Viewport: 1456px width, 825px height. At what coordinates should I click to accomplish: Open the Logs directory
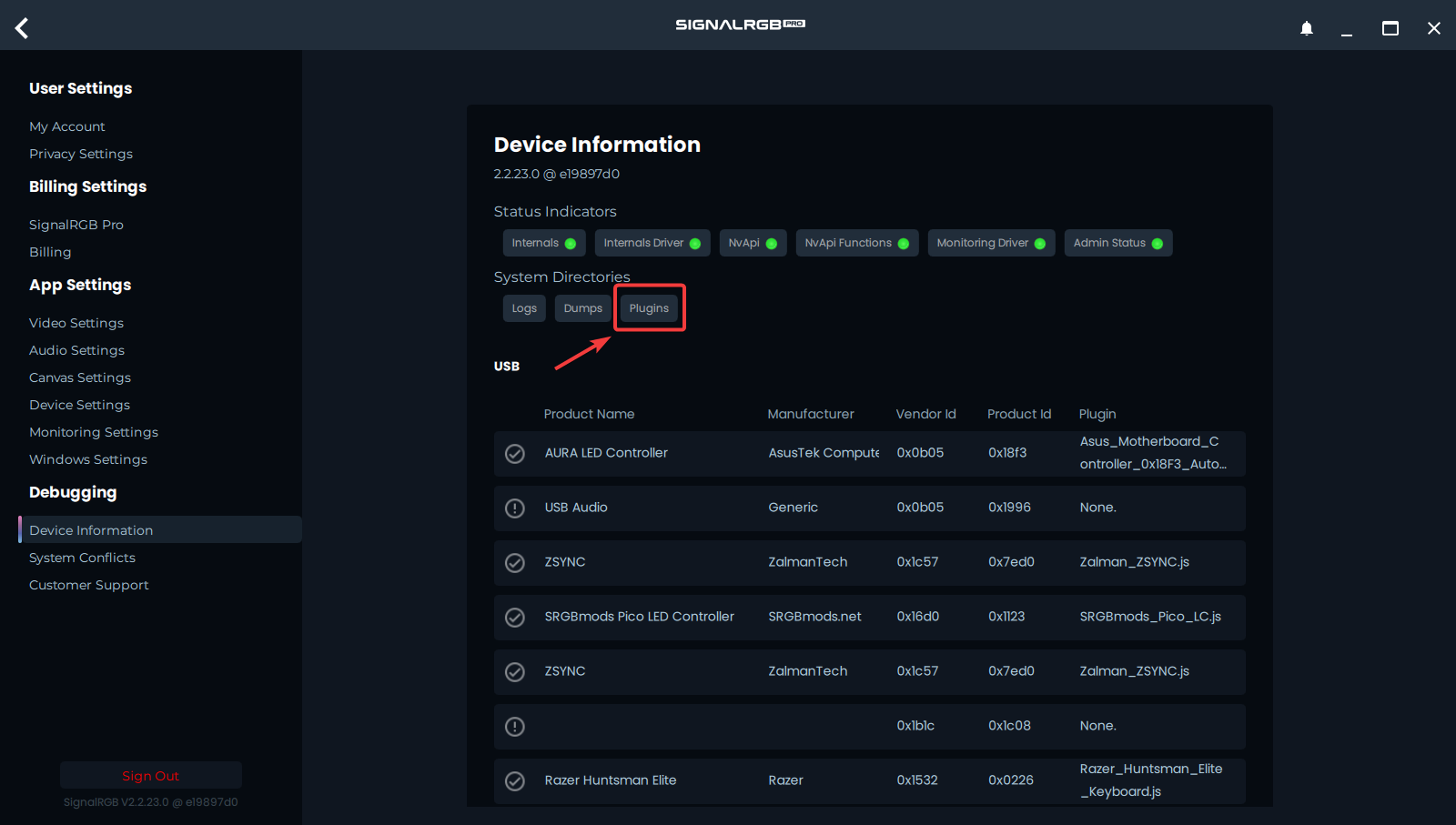[524, 308]
